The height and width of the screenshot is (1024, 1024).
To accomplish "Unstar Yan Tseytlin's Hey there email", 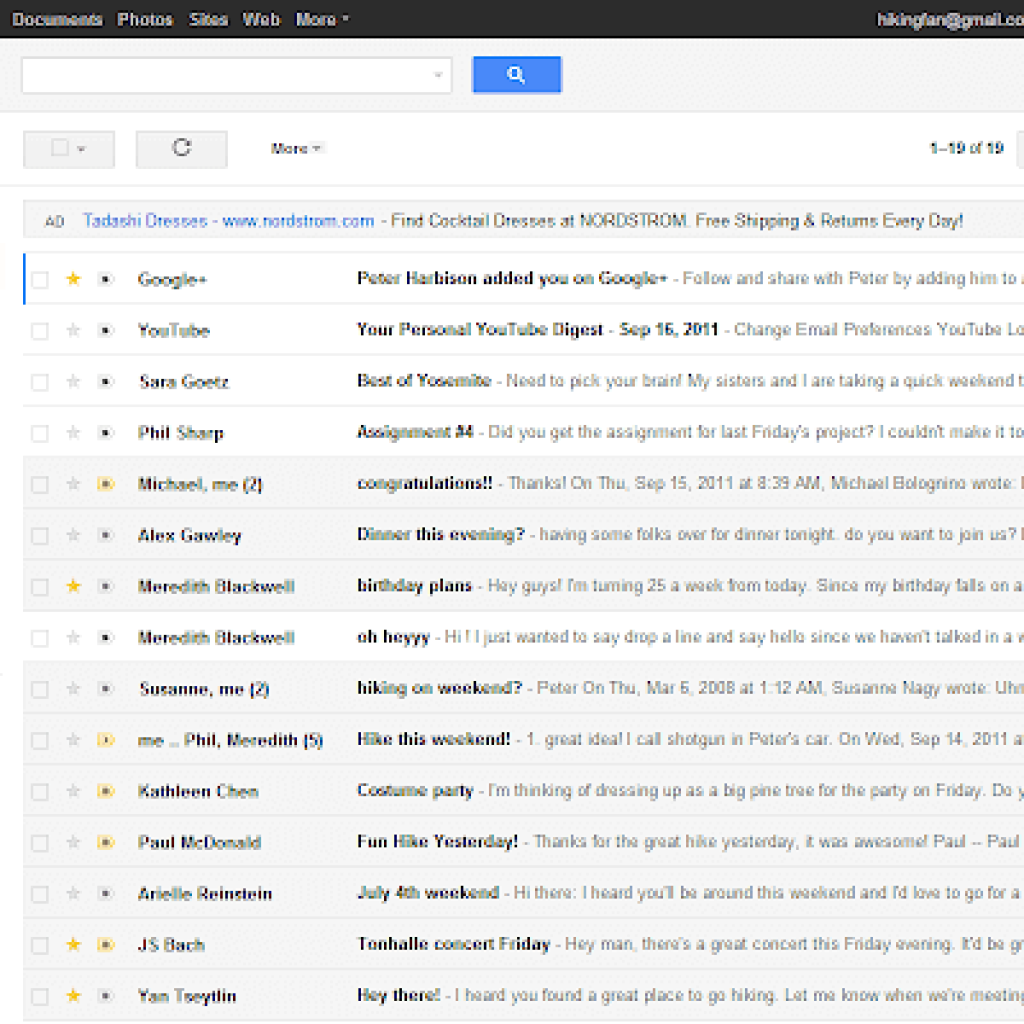I will point(72,996).
